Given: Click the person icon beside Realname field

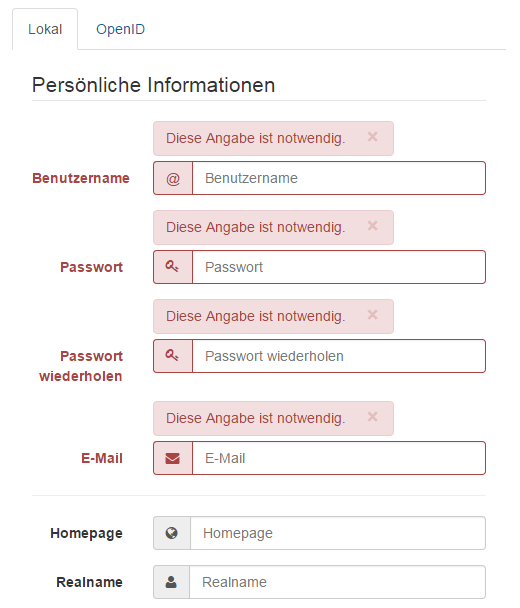Looking at the screenshot, I should 171,582.
